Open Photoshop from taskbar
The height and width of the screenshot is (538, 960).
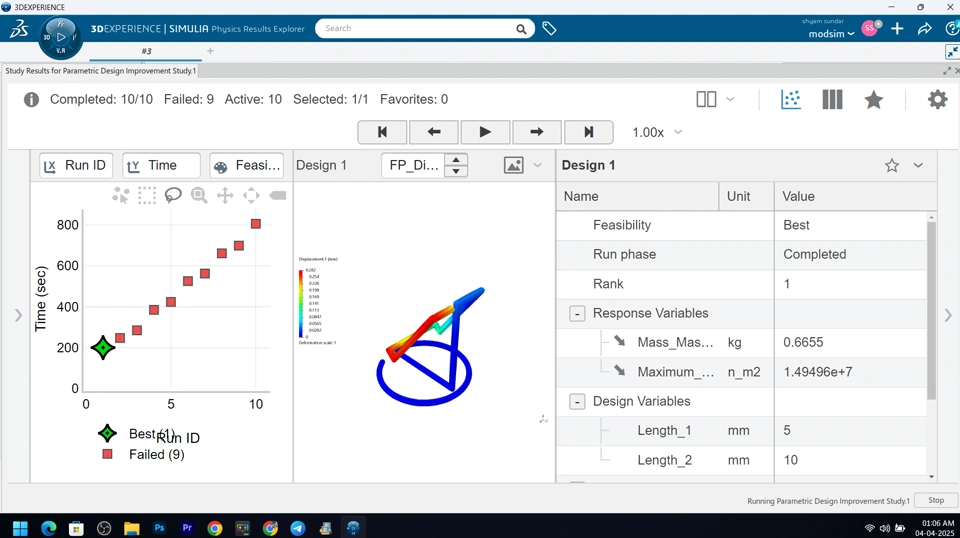point(159,528)
